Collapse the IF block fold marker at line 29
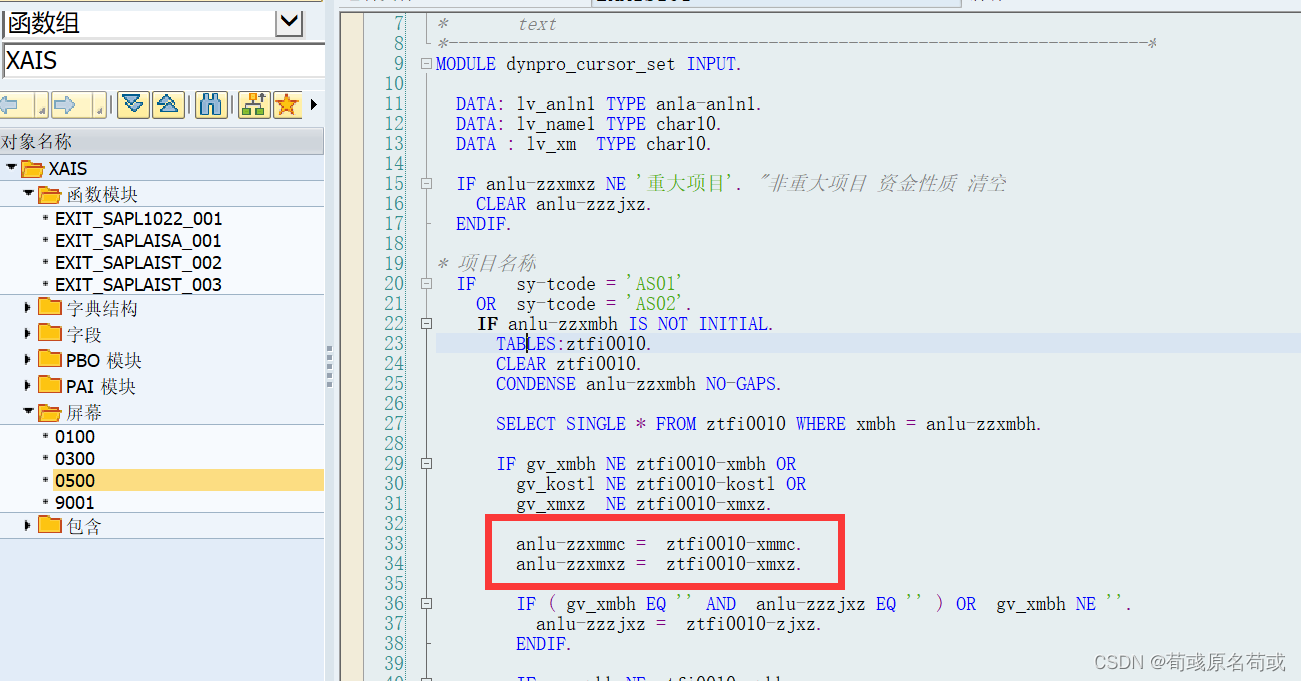The width and height of the screenshot is (1301, 681). (427, 464)
